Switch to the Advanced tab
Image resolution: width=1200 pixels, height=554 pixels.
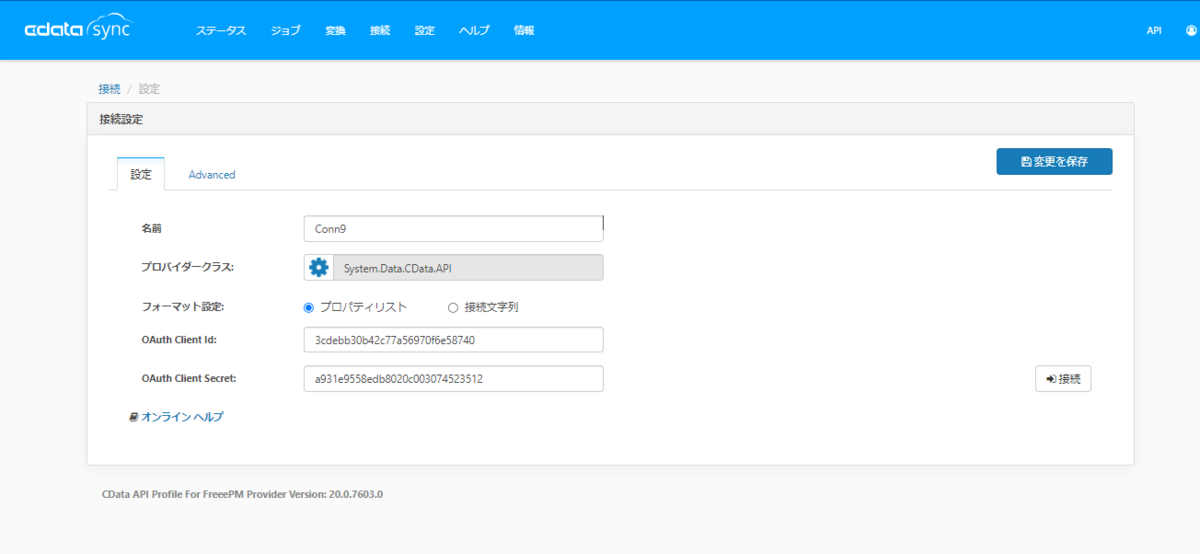point(212,174)
